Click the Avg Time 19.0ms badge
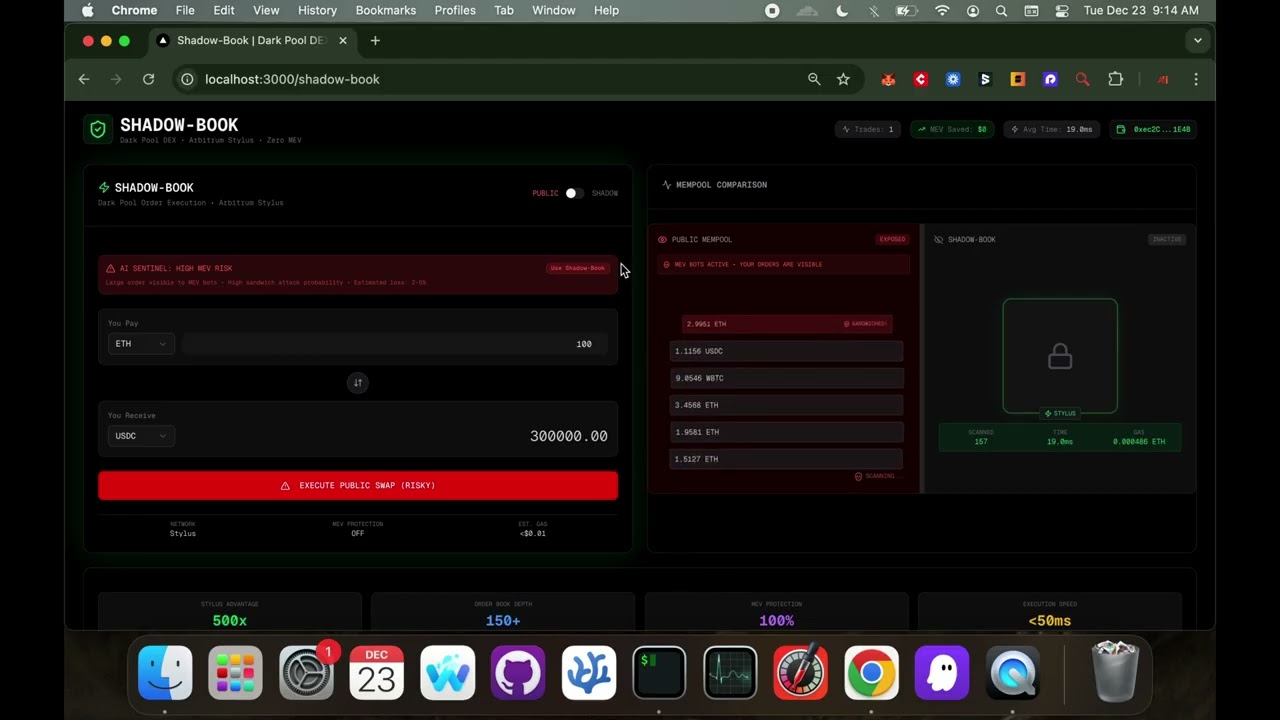Screen dimensions: 1280x720 point(1051,129)
